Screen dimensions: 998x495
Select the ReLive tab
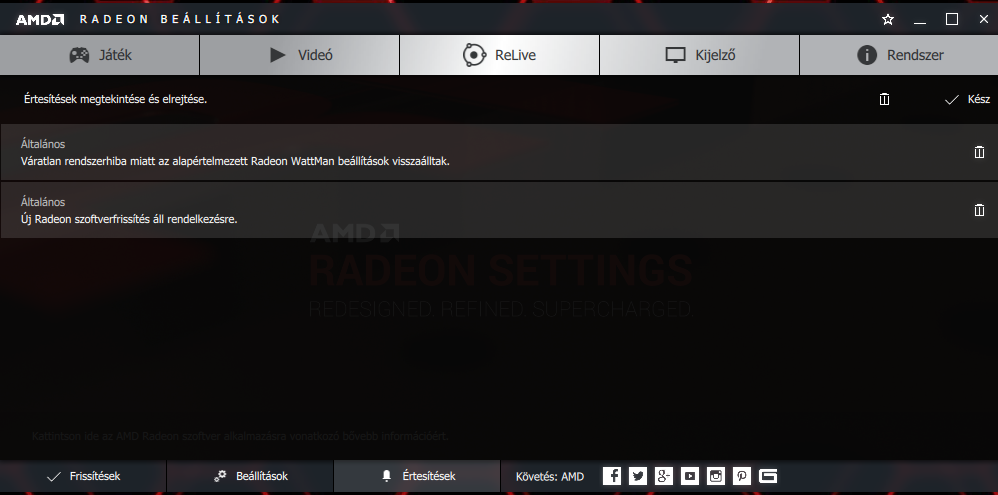pyautogui.click(x=499, y=55)
